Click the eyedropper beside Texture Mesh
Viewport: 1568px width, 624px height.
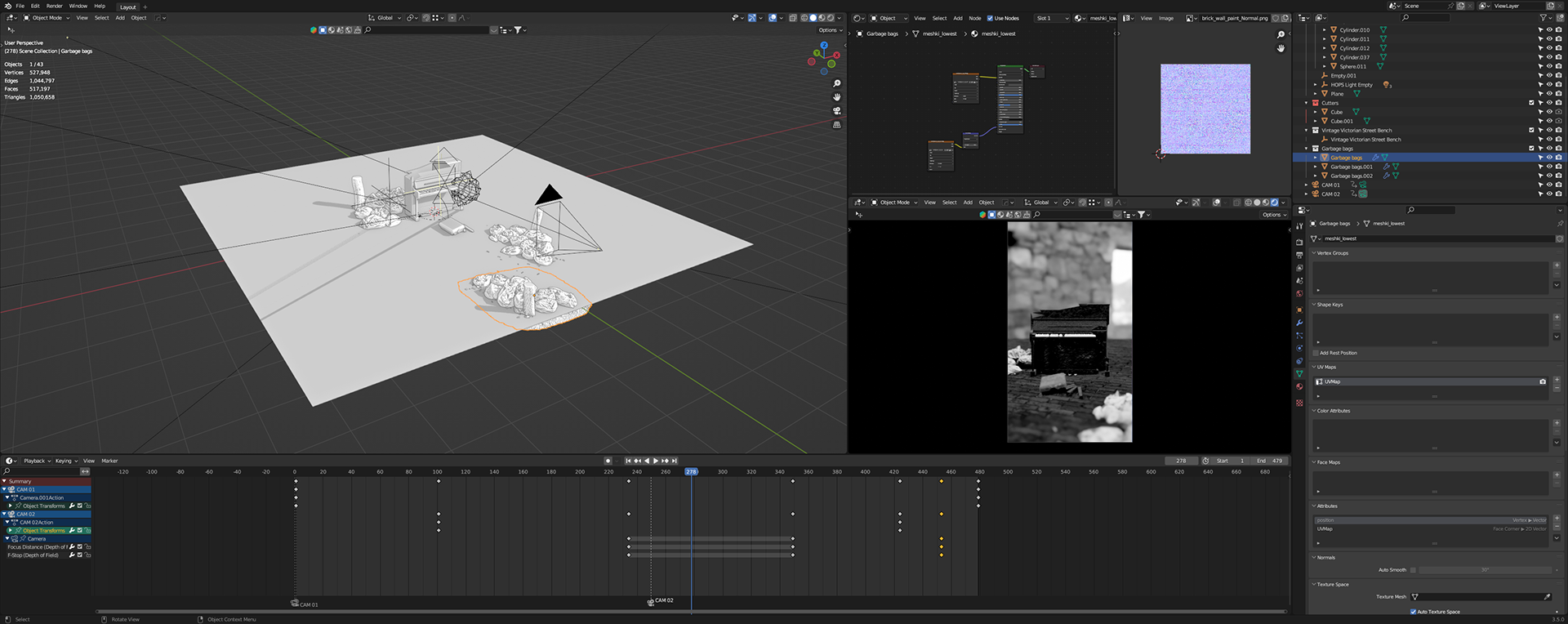coord(1547,597)
